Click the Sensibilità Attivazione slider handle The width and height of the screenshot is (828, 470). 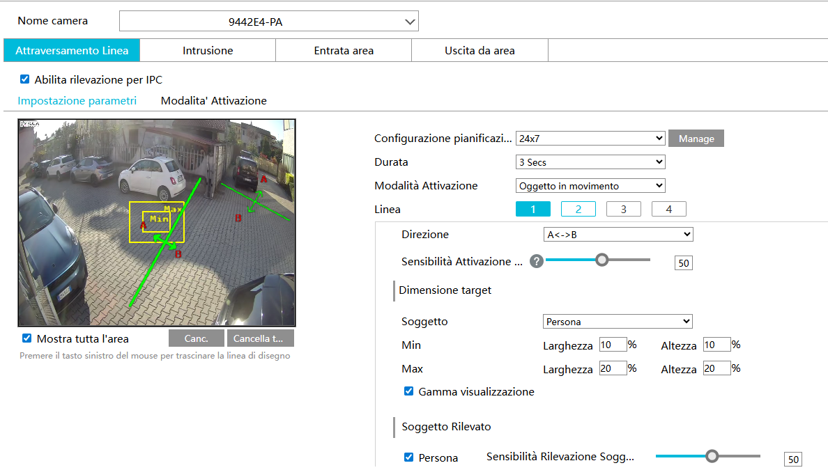tap(602, 260)
